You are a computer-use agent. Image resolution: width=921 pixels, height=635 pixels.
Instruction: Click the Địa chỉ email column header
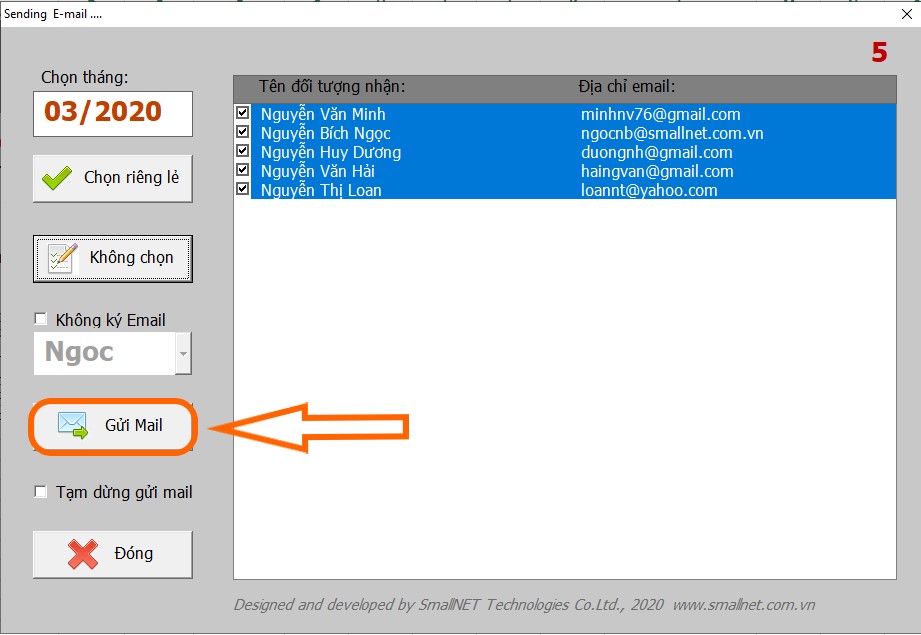click(626, 86)
